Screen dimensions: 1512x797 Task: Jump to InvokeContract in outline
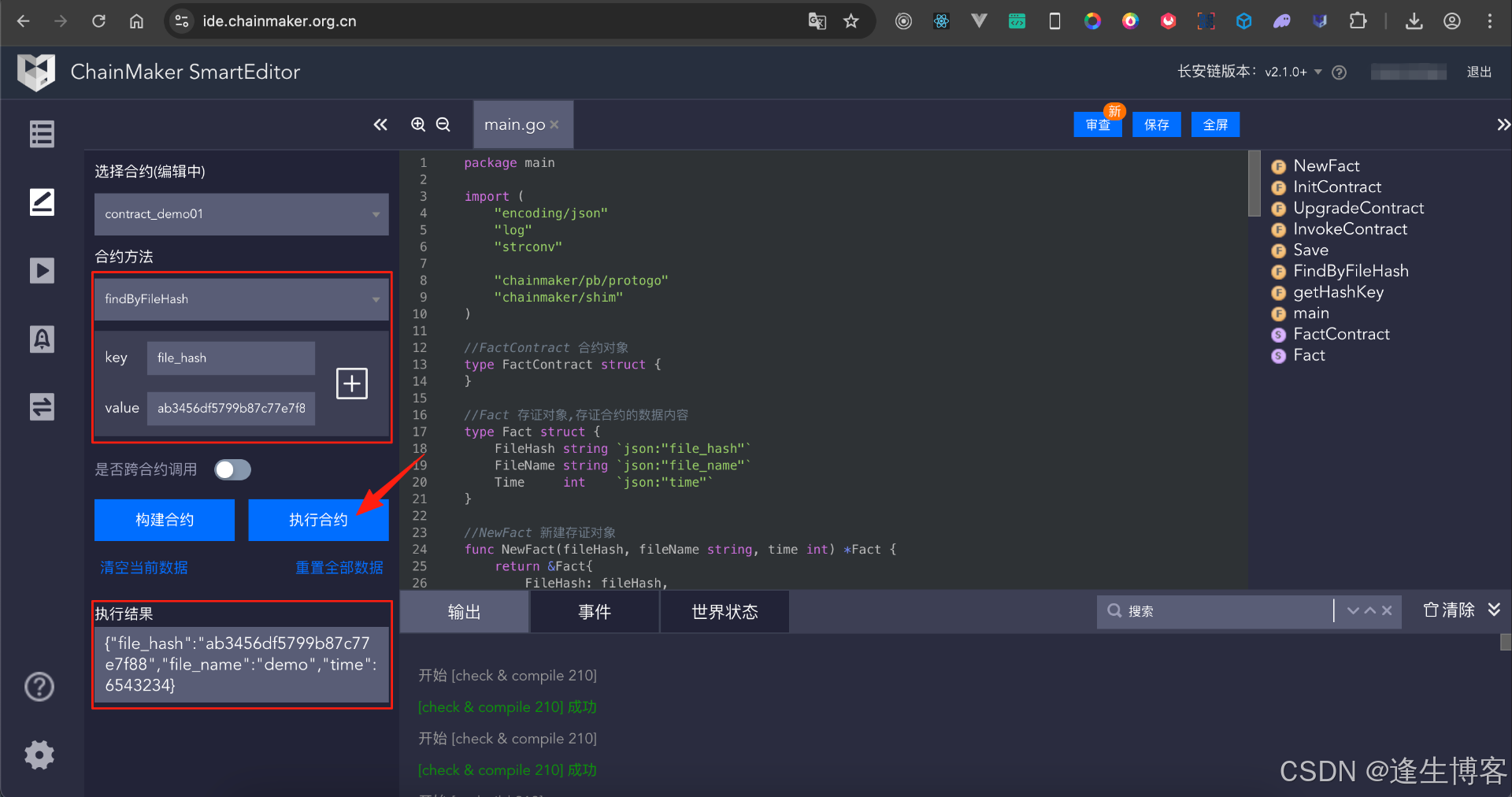pos(1350,229)
